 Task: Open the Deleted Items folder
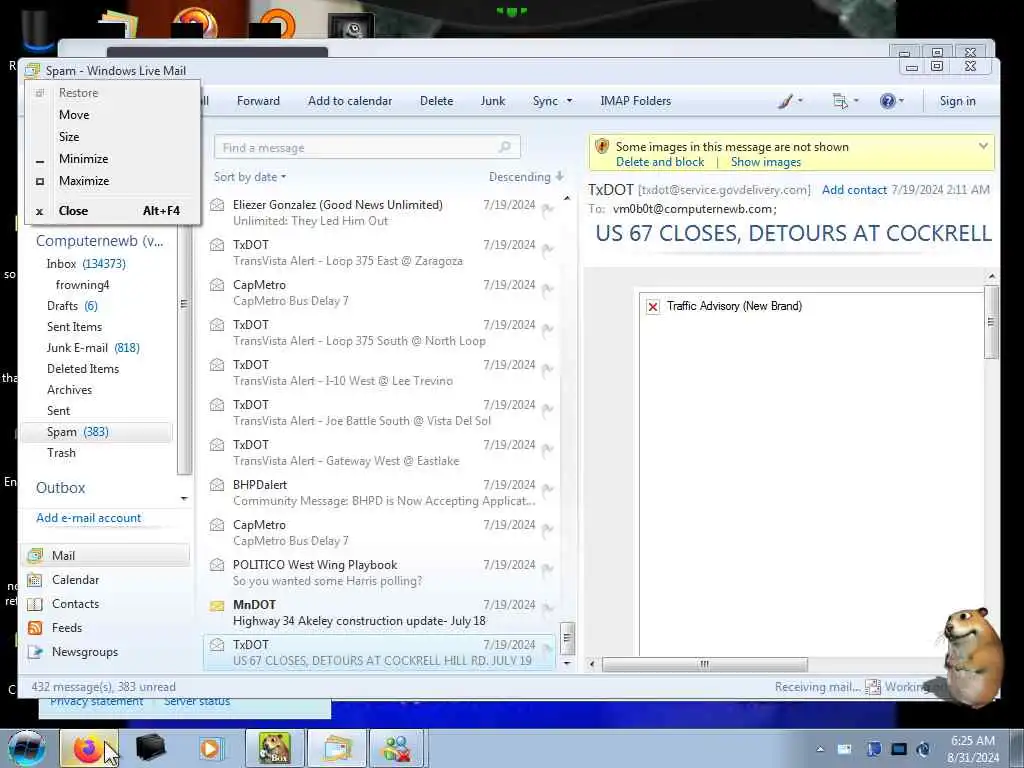click(x=83, y=369)
